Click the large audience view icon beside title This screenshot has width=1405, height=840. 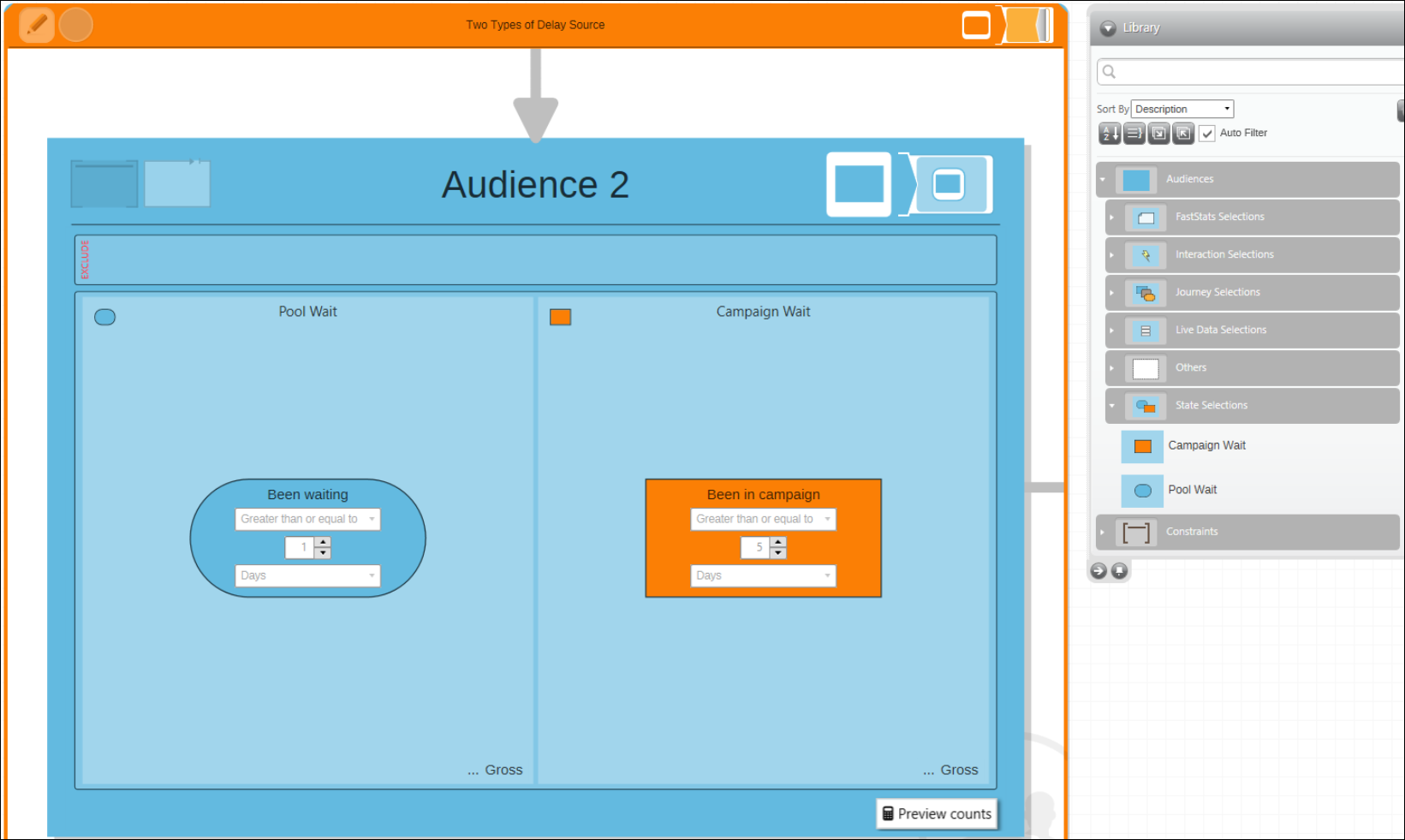(x=859, y=184)
